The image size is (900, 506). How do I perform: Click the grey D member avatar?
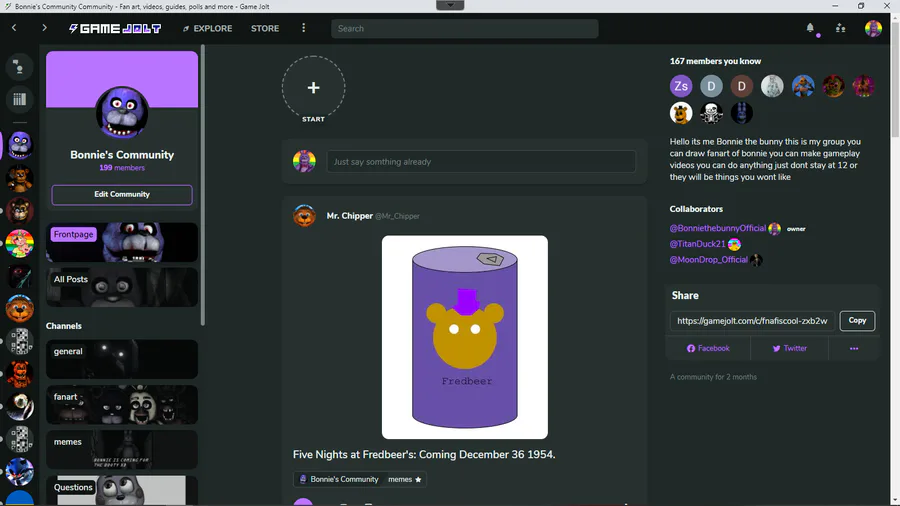point(711,86)
